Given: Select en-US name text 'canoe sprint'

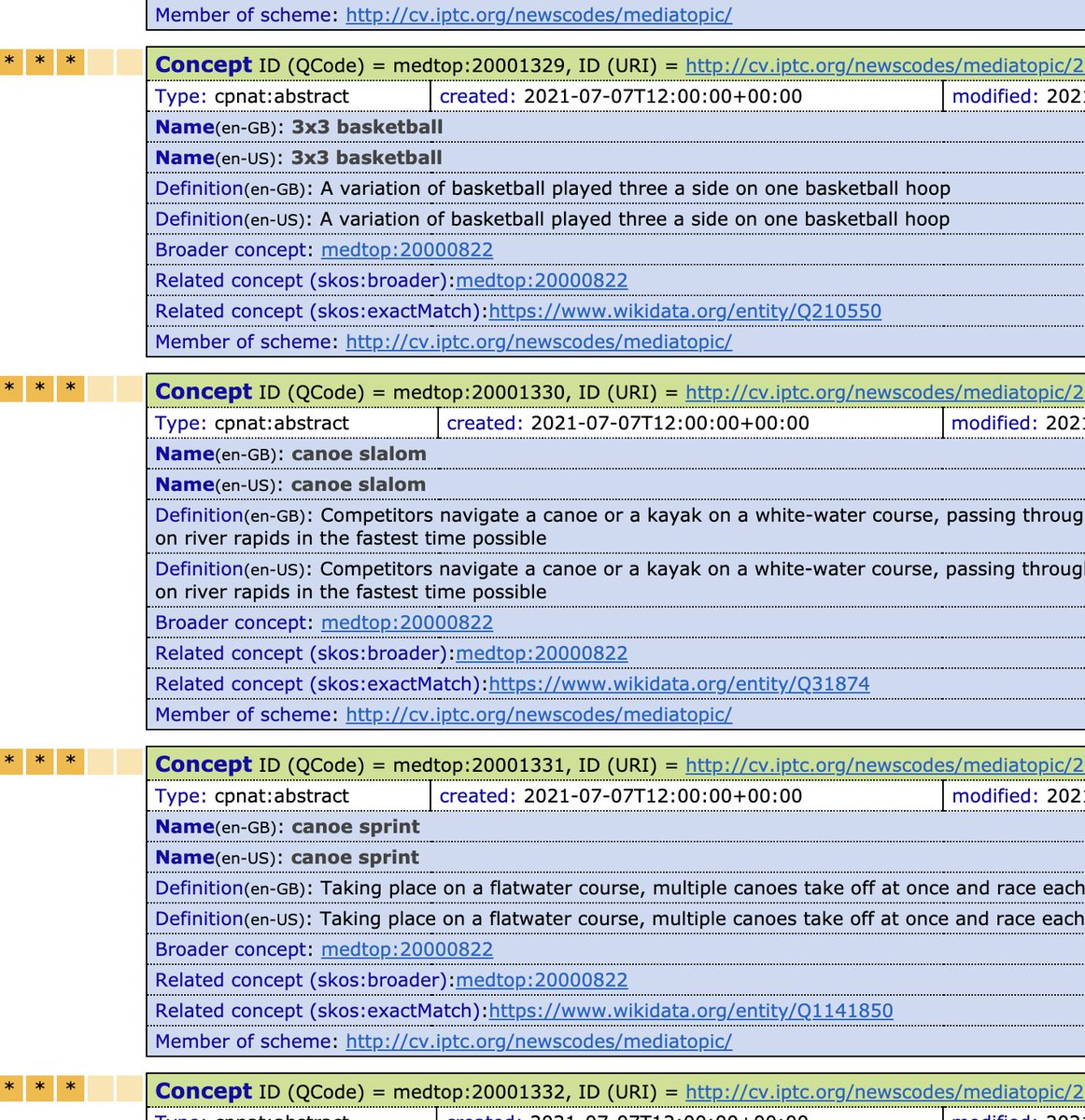Looking at the screenshot, I should pyautogui.click(x=356, y=858).
